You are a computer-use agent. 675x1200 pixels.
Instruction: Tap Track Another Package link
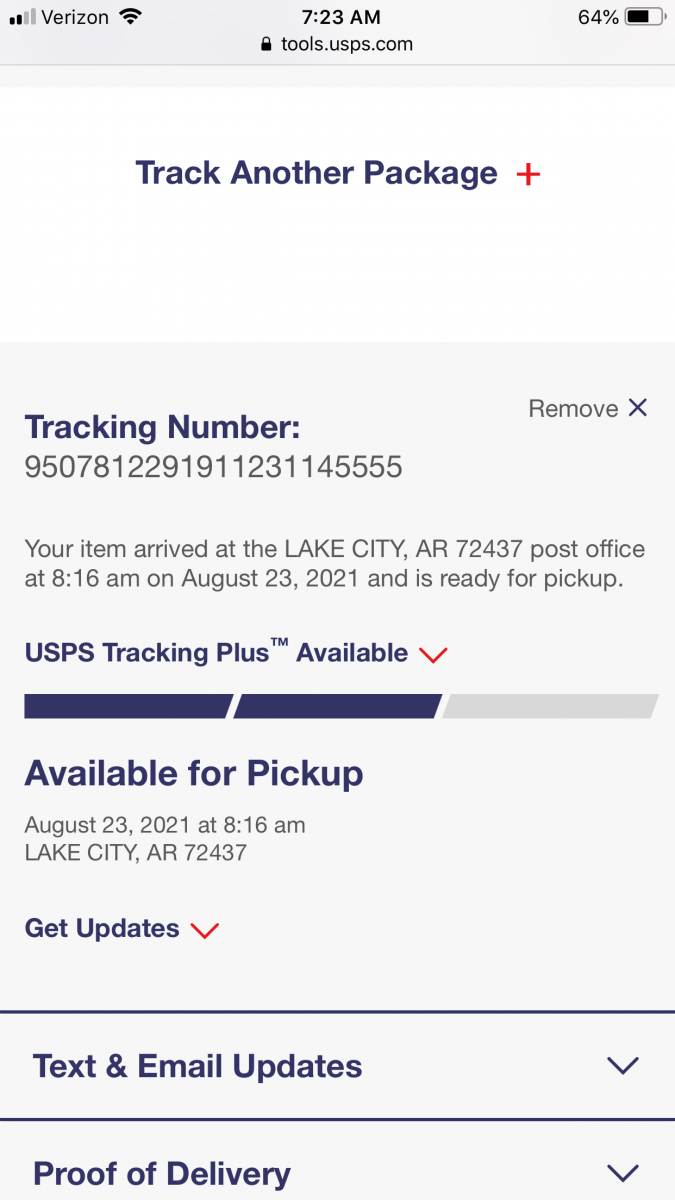pos(316,173)
